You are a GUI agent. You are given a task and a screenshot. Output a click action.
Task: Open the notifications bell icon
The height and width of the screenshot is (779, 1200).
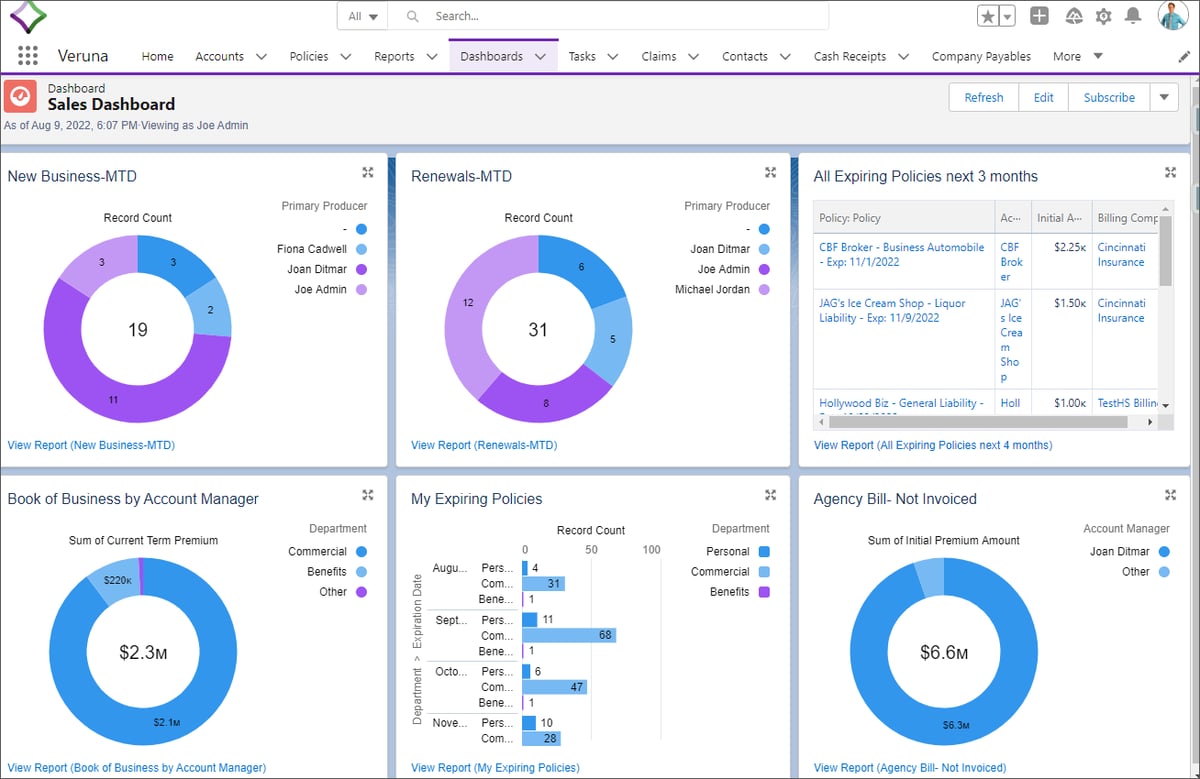[x=1133, y=16]
